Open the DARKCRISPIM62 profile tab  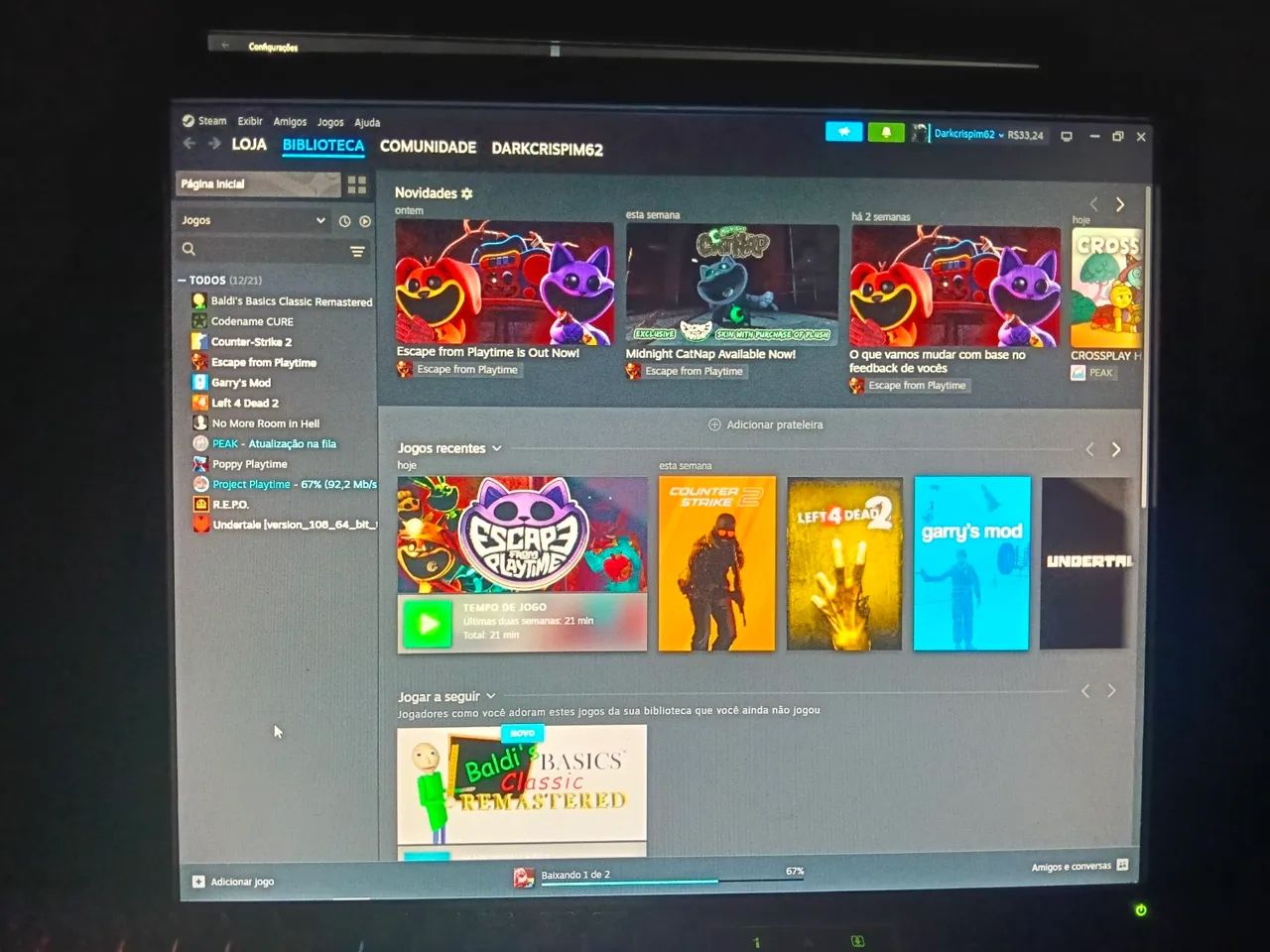547,149
